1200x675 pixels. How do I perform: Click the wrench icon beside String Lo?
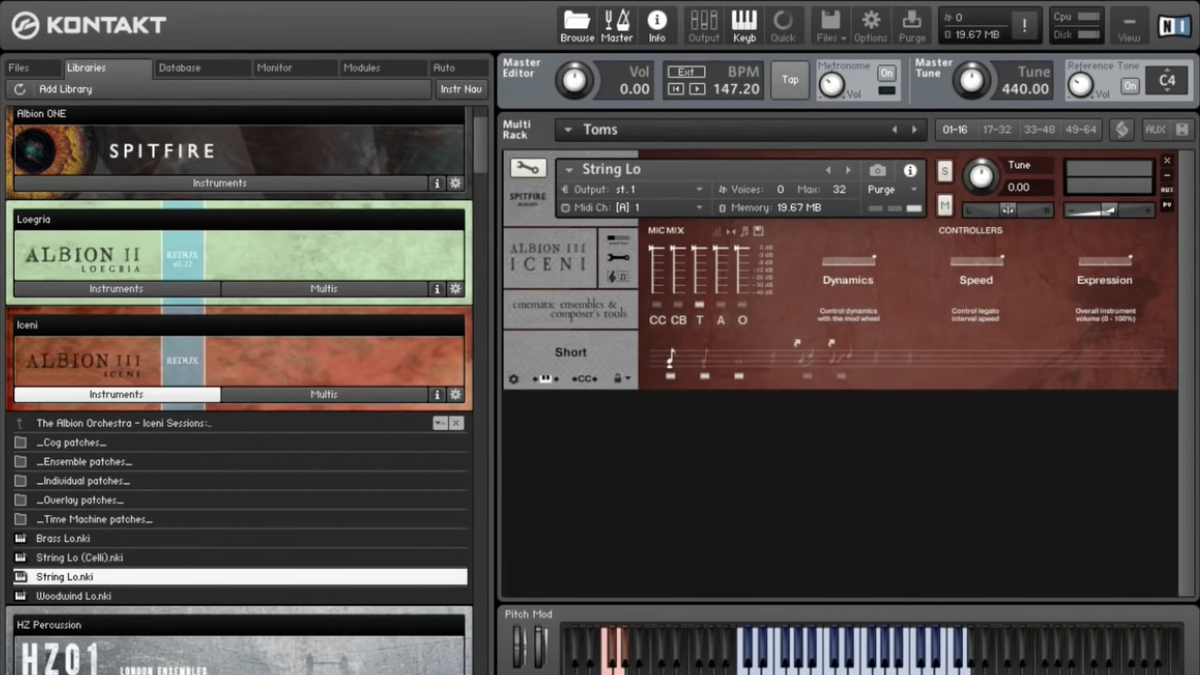527,169
